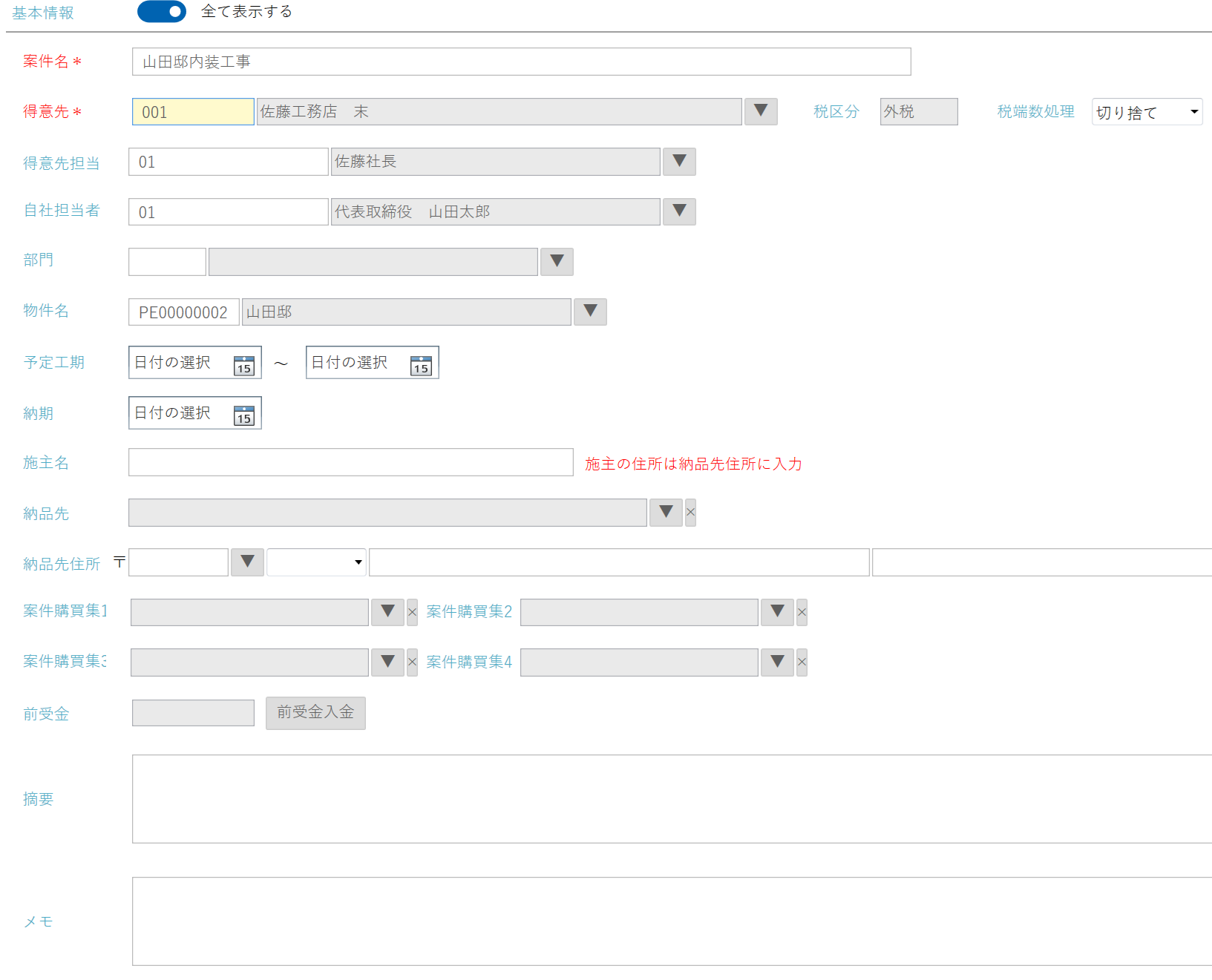Expand the 物件名 dropdown arrow
Screen dimensions: 1212x980
[590, 312]
